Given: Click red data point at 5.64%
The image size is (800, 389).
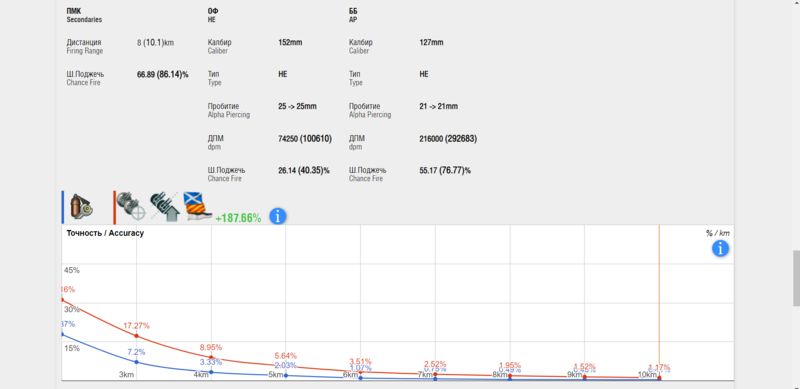Looking at the screenshot, I should point(286,366).
